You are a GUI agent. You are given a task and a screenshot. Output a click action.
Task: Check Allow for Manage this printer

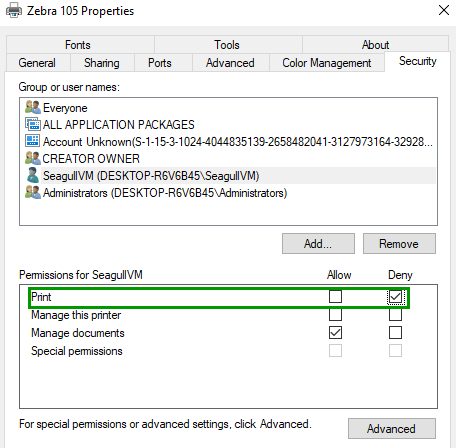coord(335,314)
